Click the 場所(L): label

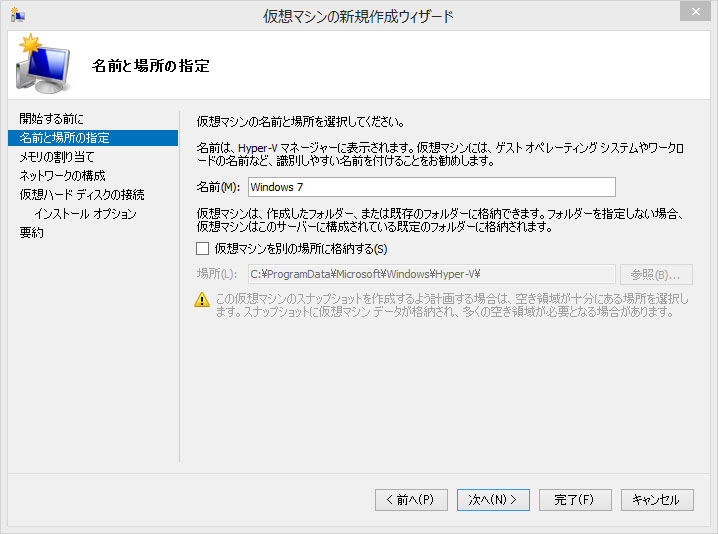point(217,274)
